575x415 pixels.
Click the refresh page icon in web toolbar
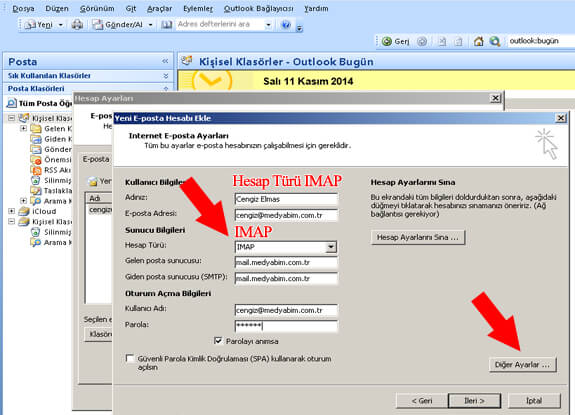[458, 41]
